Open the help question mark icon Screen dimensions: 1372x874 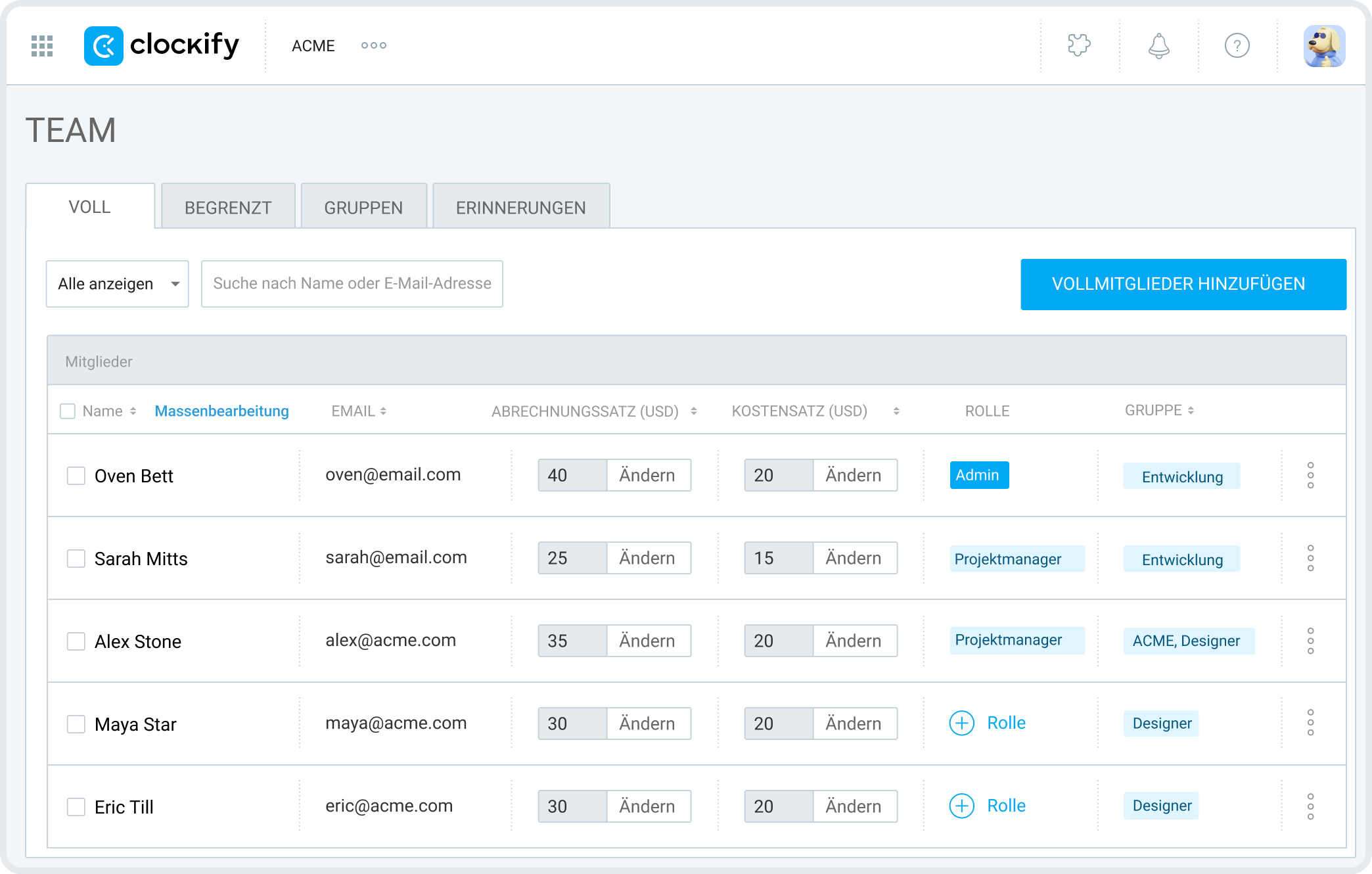click(x=1237, y=45)
